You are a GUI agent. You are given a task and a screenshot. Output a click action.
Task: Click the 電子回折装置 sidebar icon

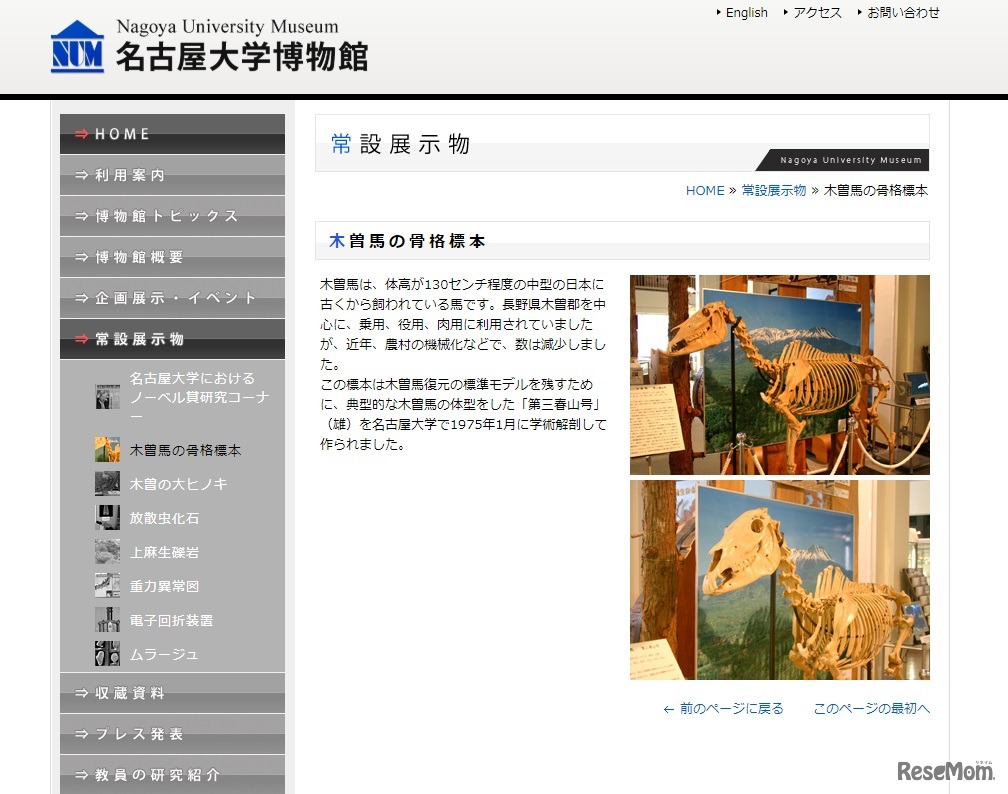pyautogui.click(x=107, y=619)
